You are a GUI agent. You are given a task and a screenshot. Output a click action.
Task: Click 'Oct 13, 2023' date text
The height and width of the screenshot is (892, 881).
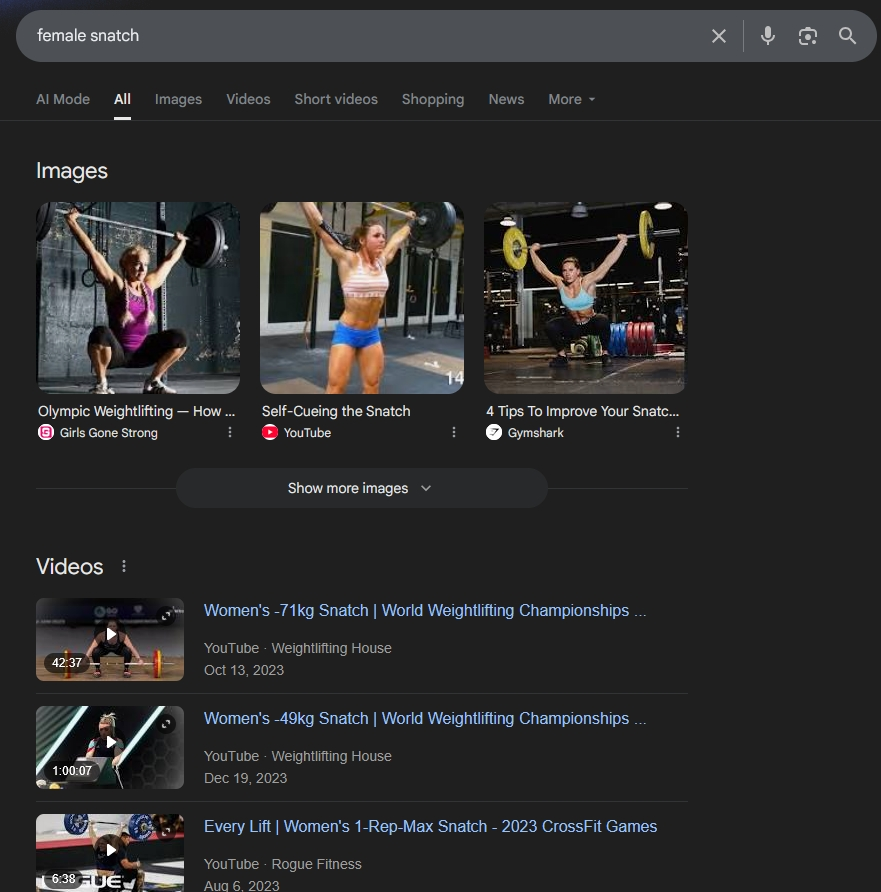(x=244, y=670)
